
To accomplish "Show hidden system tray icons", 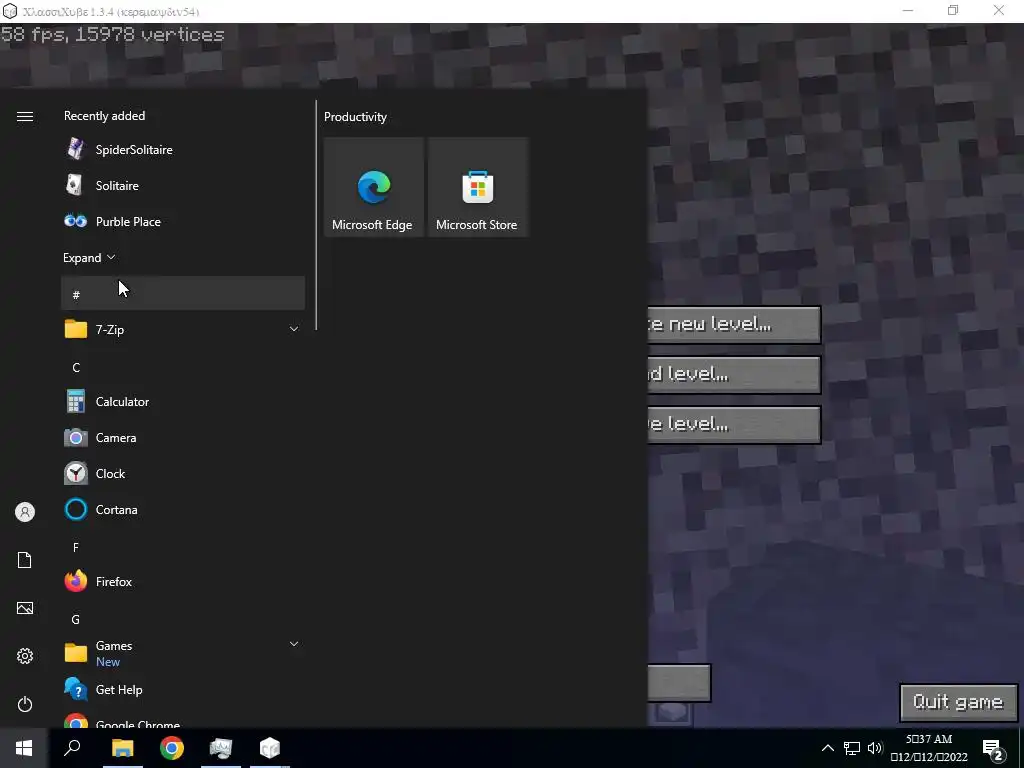I will coord(827,748).
